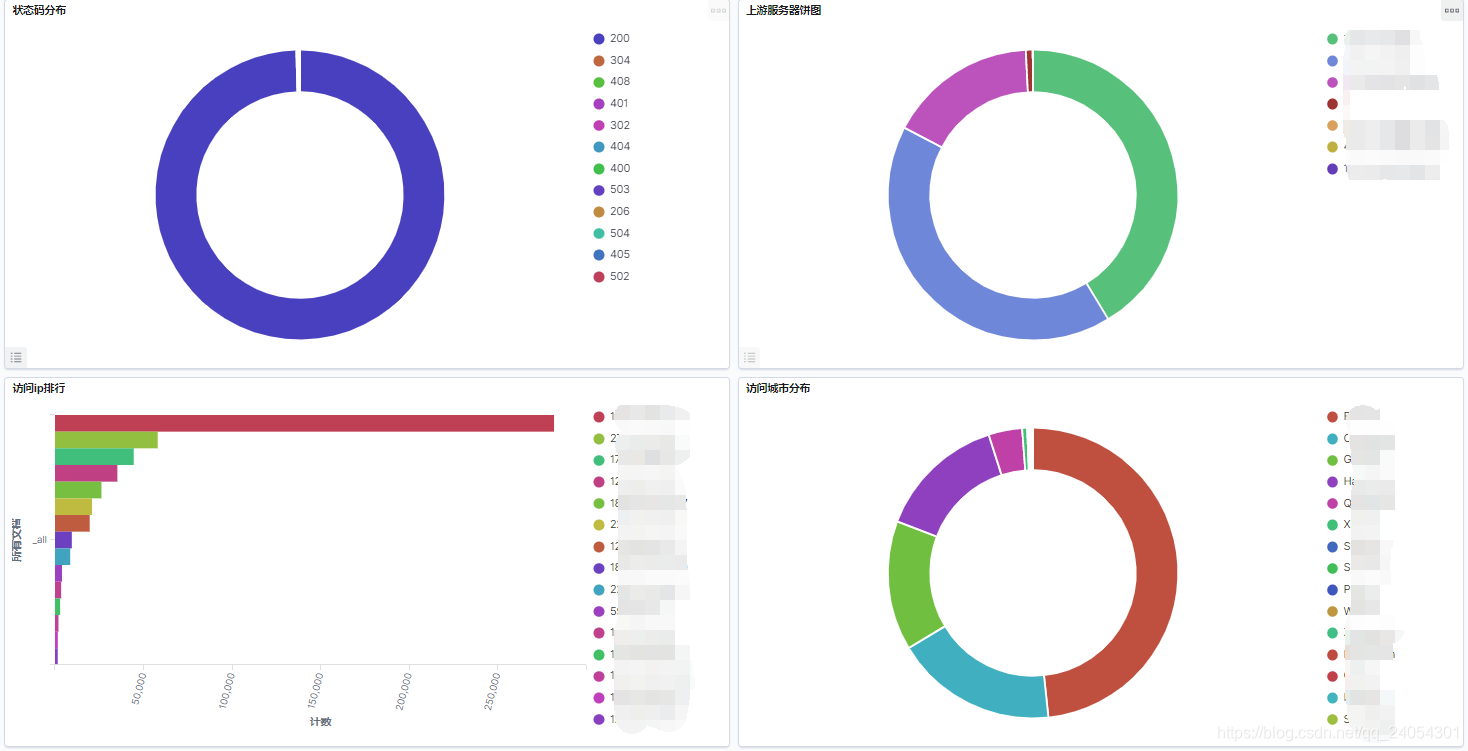Image resolution: width=1468 pixels, height=751 pixels.
Task: Select the 405 legend item
Action: 612,255
